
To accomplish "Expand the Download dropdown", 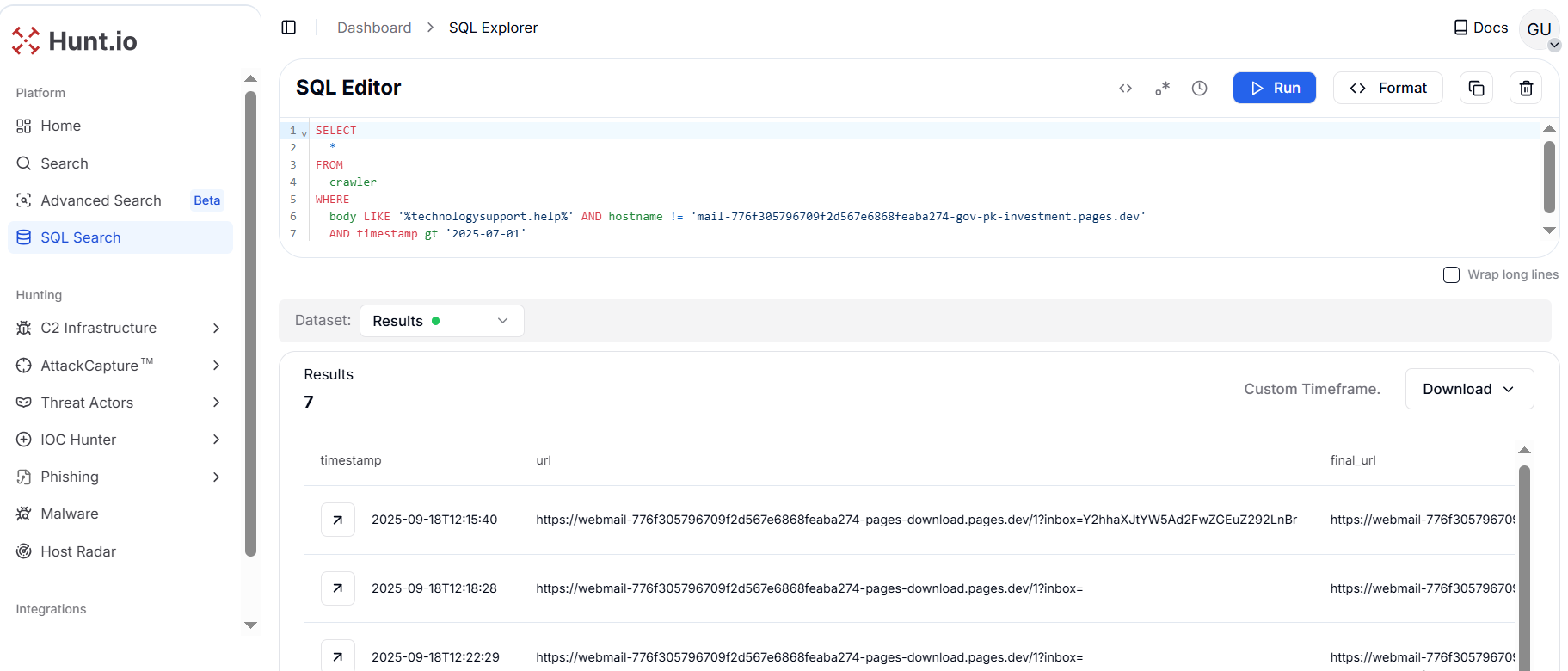I will [1469, 389].
